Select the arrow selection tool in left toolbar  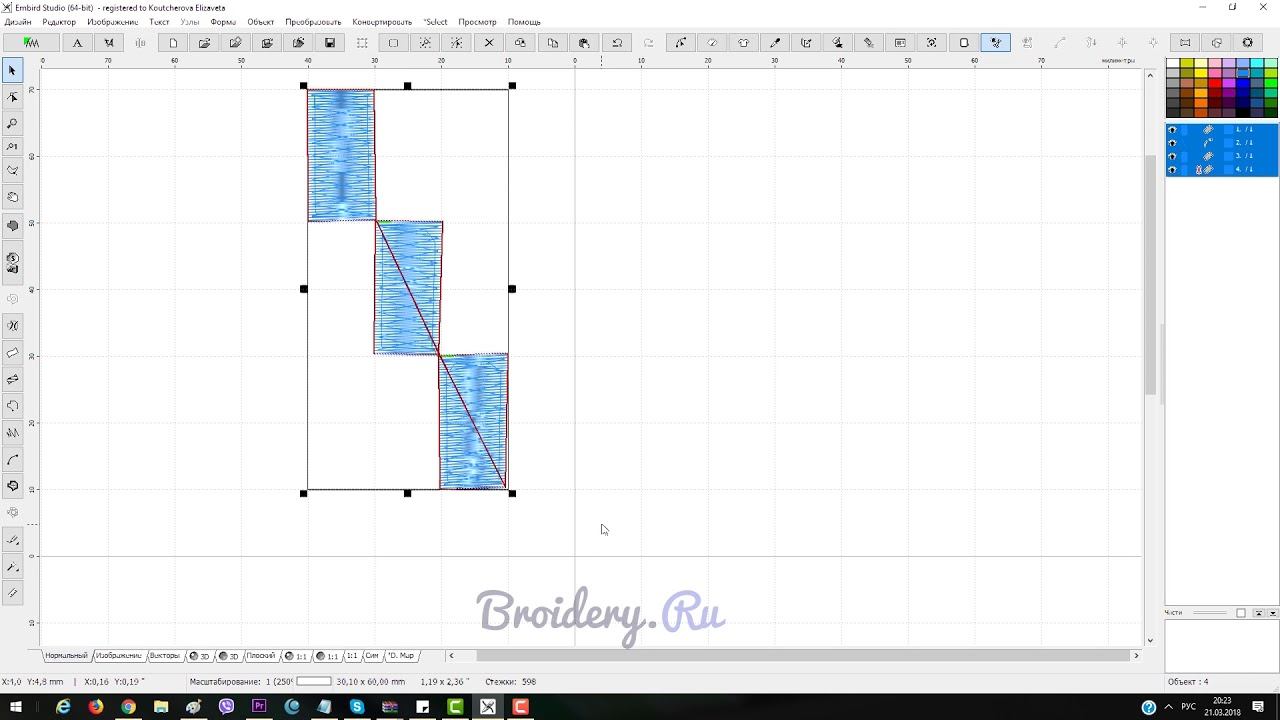click(12, 70)
